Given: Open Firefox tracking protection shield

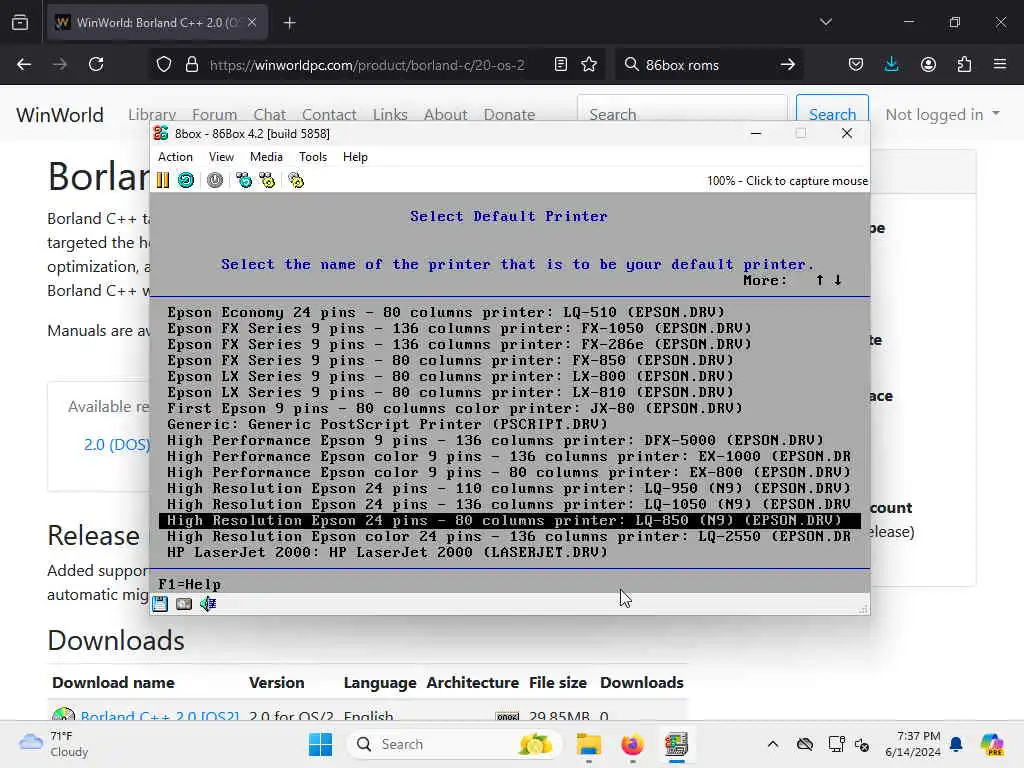Looking at the screenshot, I should coord(164,65).
